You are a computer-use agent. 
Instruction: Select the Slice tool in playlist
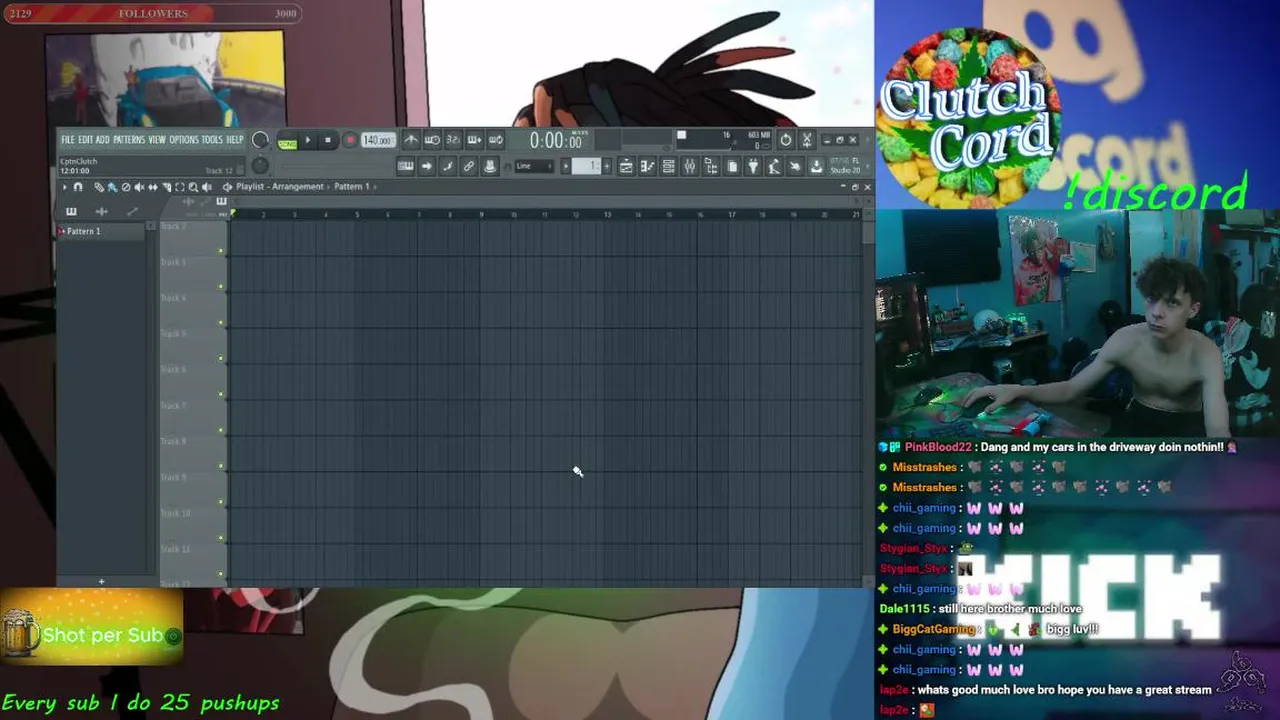(x=166, y=187)
